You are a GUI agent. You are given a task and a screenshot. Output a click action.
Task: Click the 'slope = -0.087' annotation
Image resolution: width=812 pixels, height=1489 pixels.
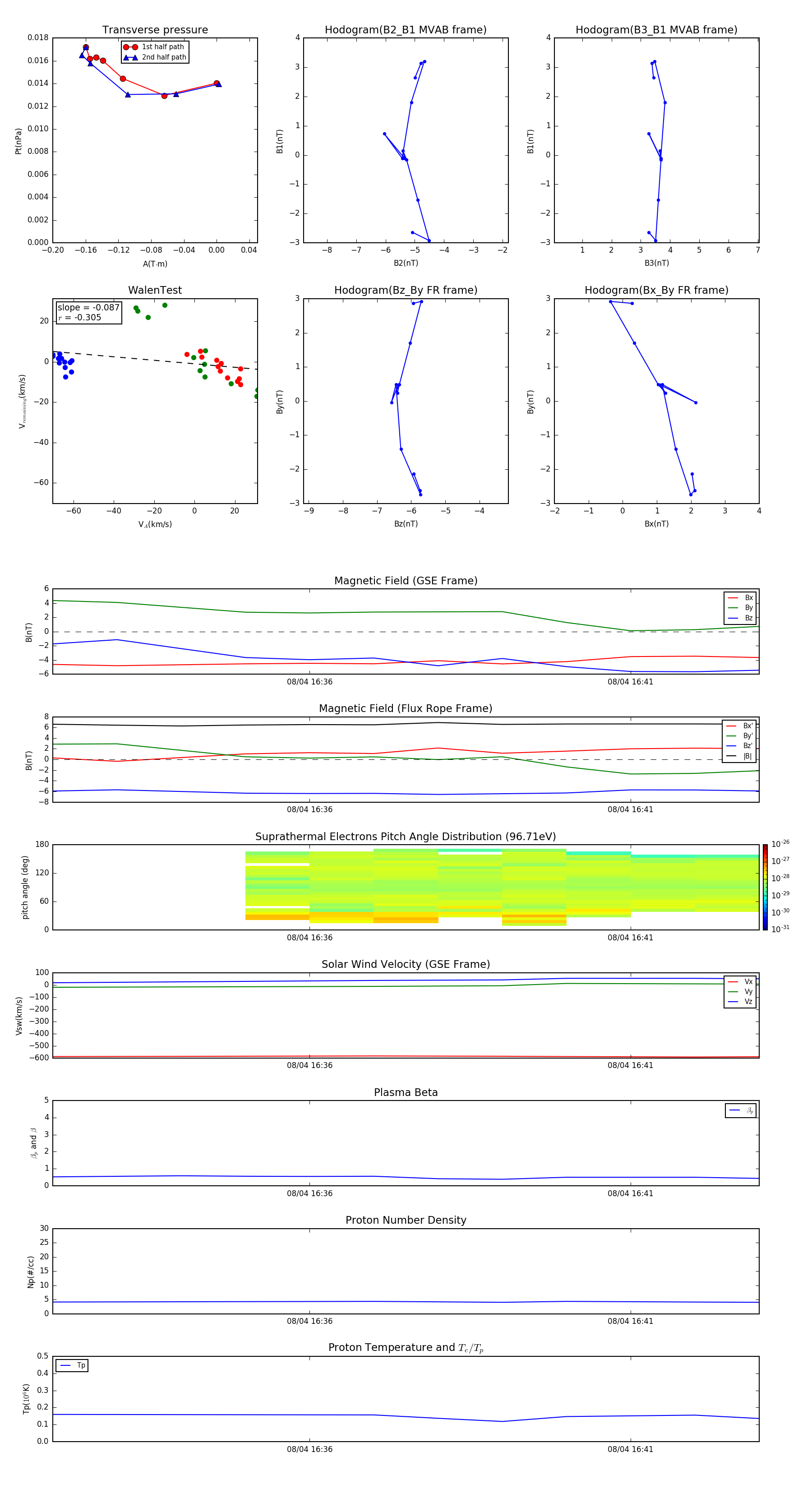88,308
